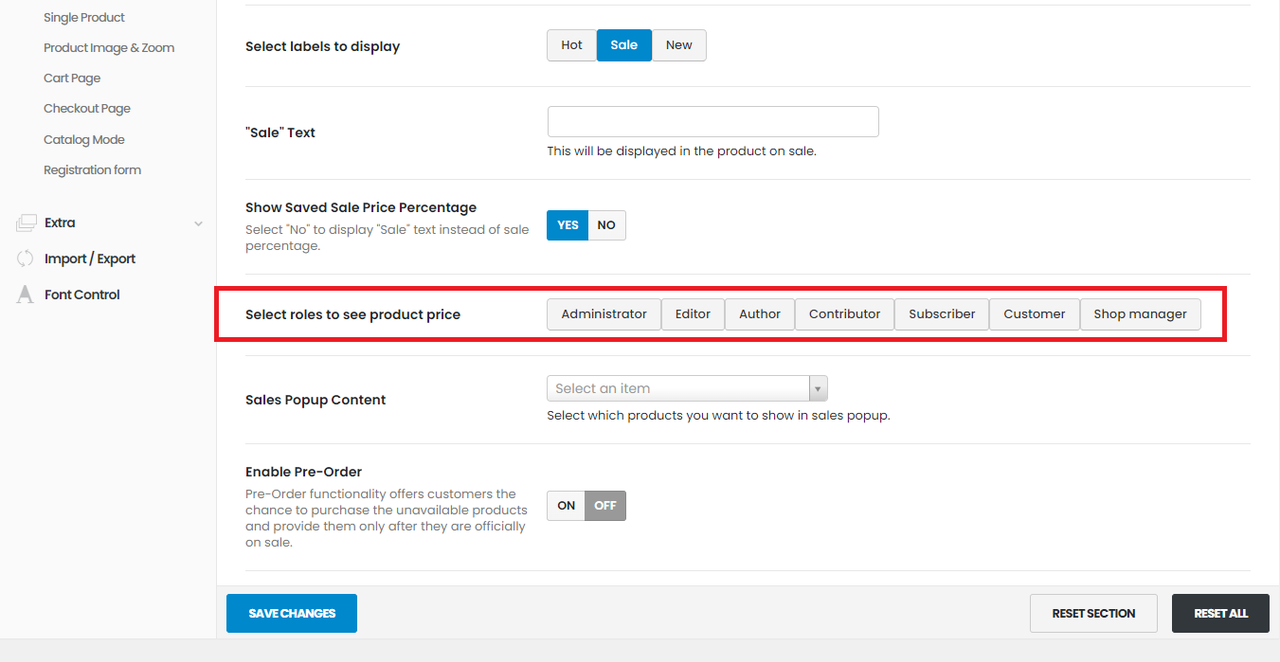Enable the Hot label option
This screenshot has height=662, width=1280.
572,45
